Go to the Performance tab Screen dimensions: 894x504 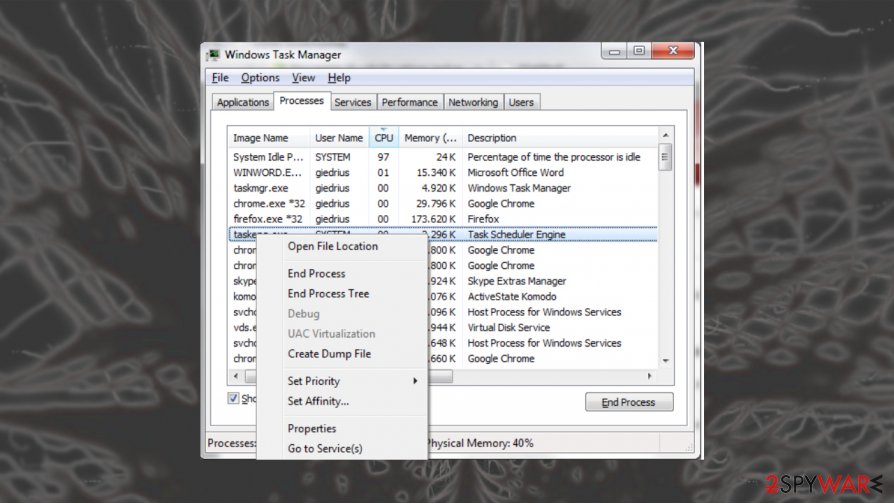tap(409, 102)
